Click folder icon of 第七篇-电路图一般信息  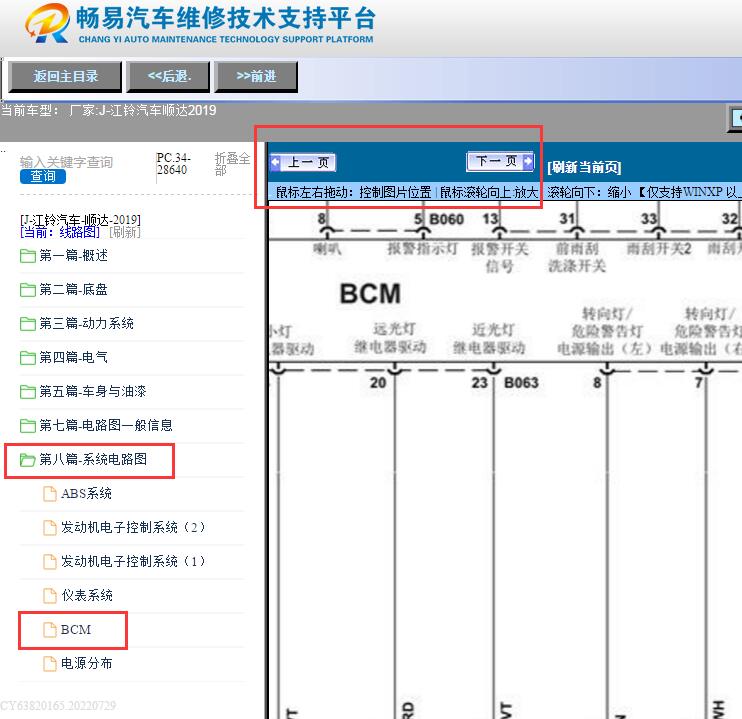pyautogui.click(x=28, y=426)
